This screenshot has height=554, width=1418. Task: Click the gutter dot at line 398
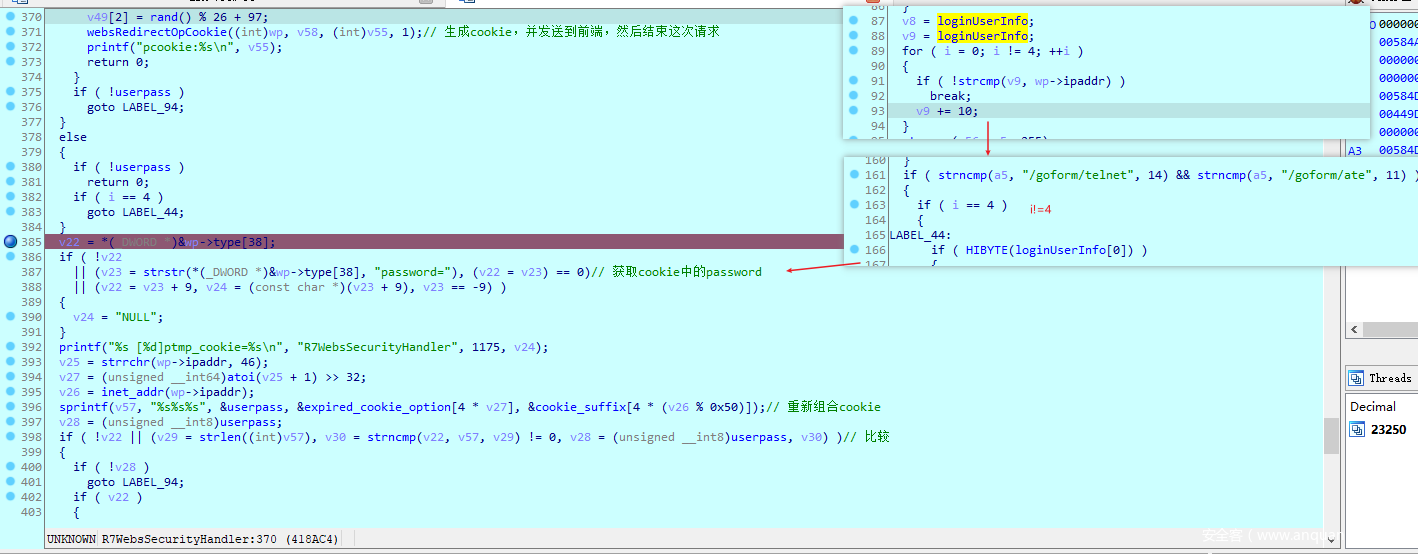pyautogui.click(x=10, y=437)
